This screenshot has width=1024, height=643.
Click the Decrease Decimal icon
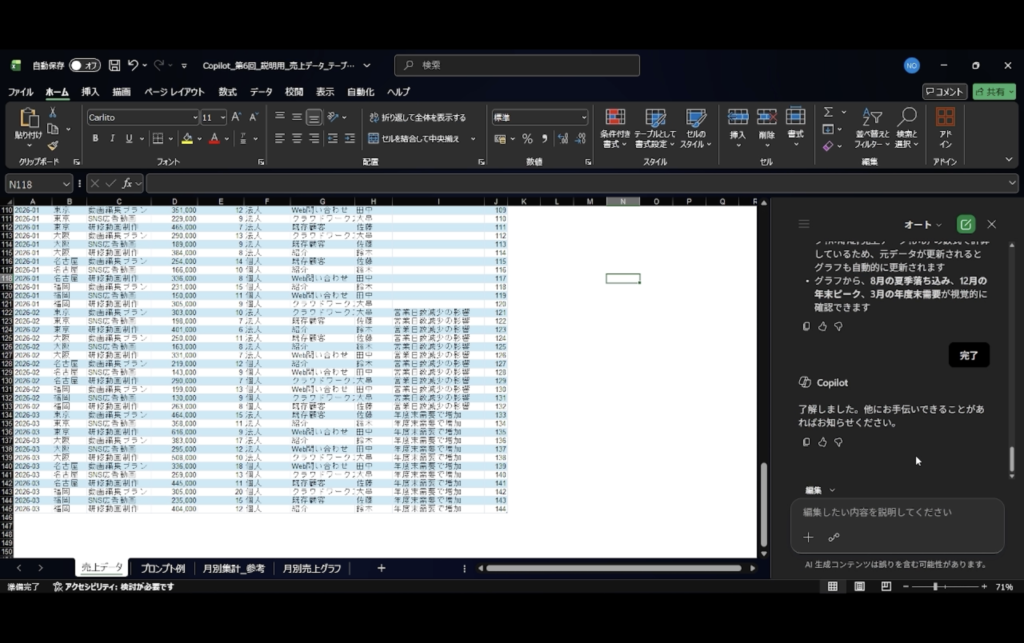click(581, 138)
